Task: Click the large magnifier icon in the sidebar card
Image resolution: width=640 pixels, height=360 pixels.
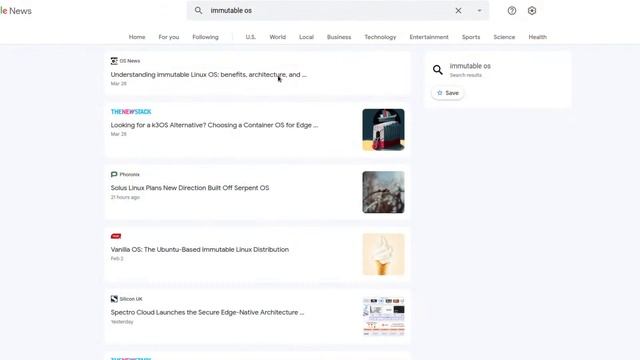Action: click(438, 70)
